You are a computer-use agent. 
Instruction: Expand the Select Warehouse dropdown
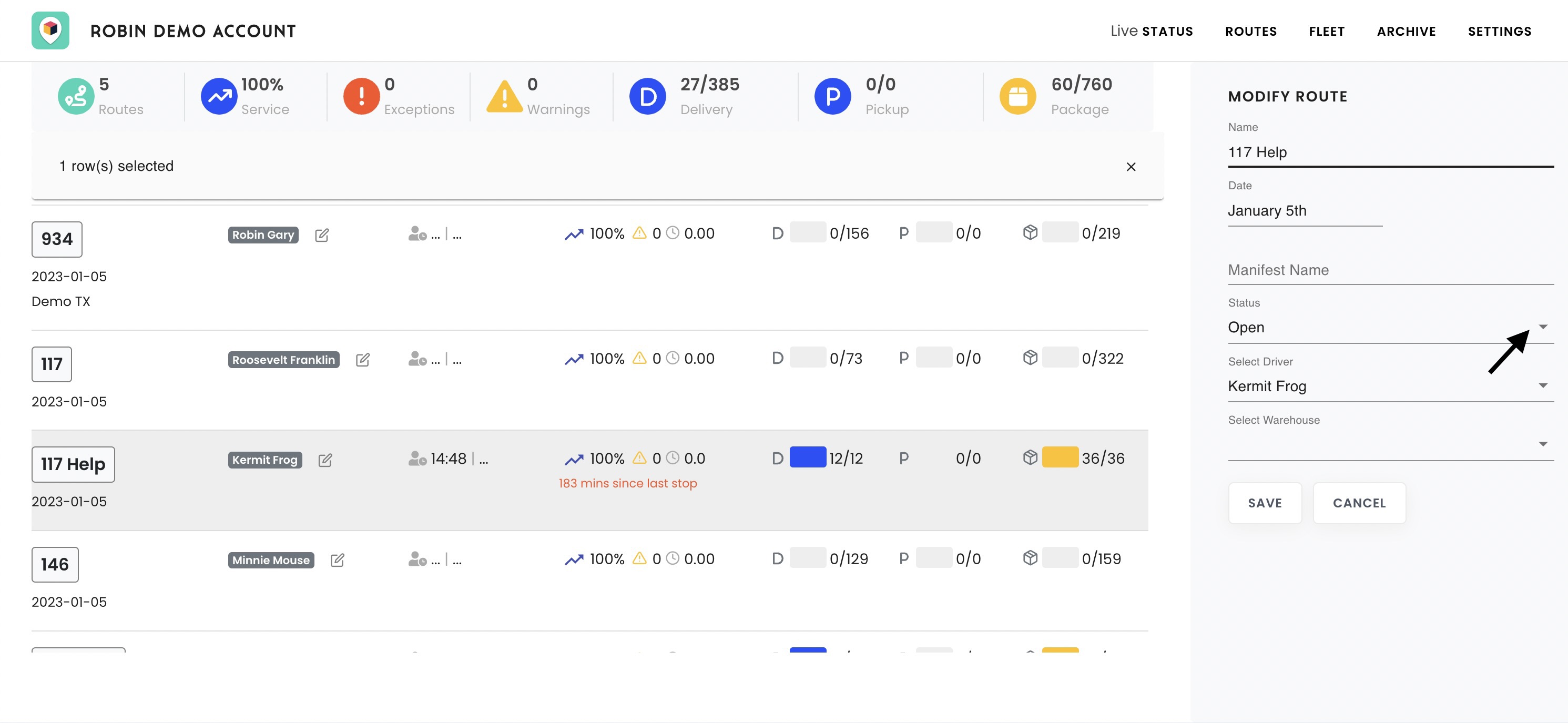tap(1390, 444)
